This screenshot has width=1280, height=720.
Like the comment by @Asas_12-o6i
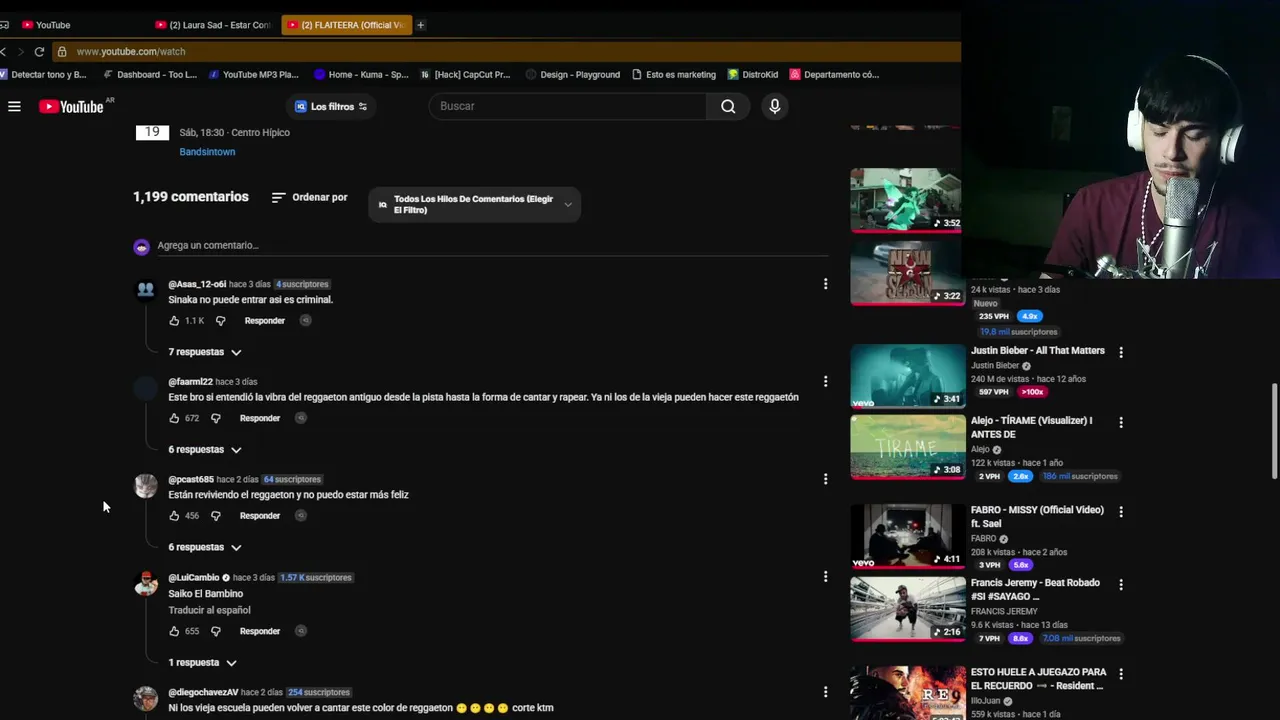[x=174, y=321]
